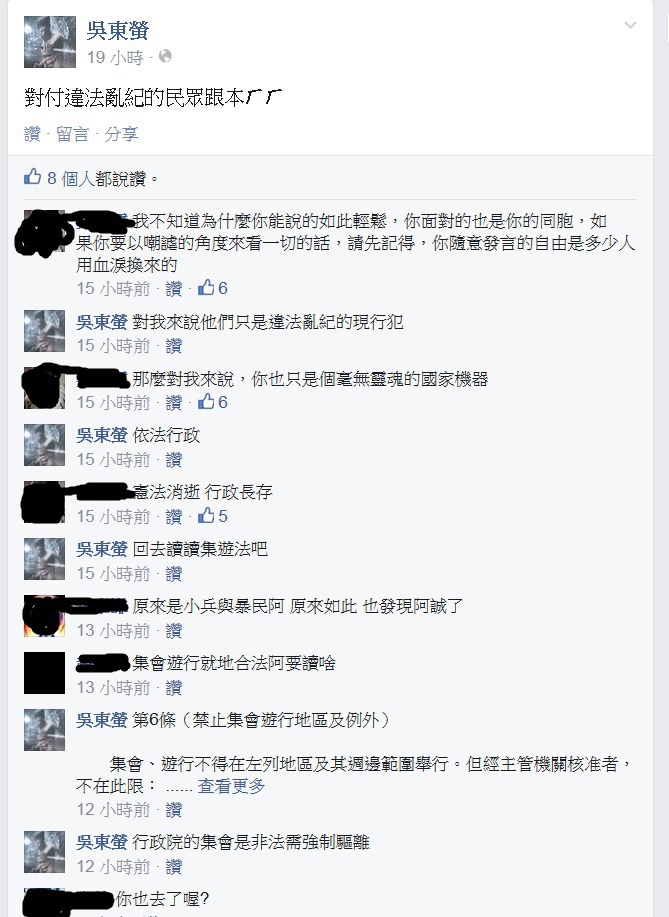Viewport: 669px width, 917px height.
Task: Click the globe public-privacy icon
Action: 165,56
